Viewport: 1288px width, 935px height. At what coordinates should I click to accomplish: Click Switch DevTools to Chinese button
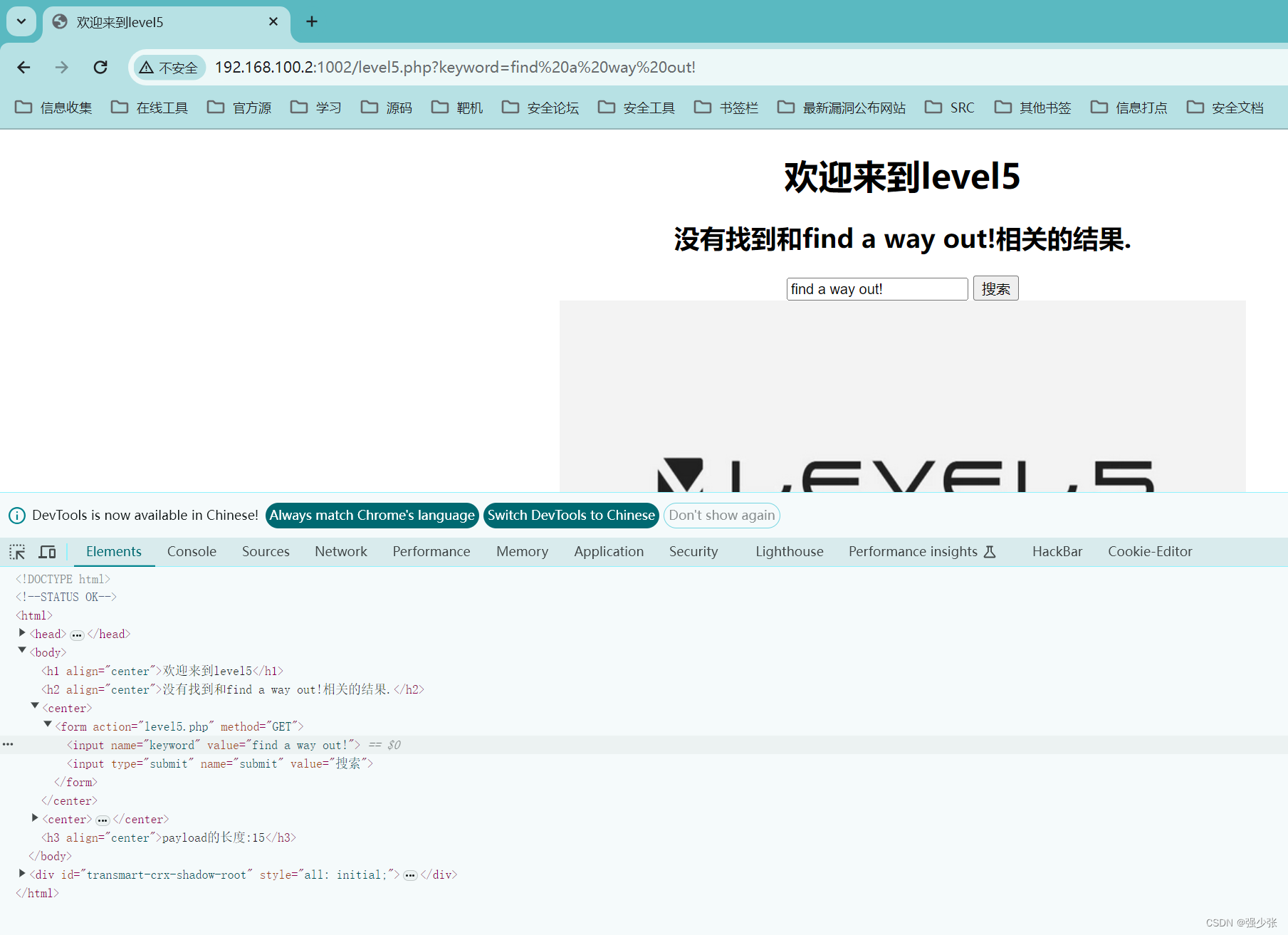[571, 516]
